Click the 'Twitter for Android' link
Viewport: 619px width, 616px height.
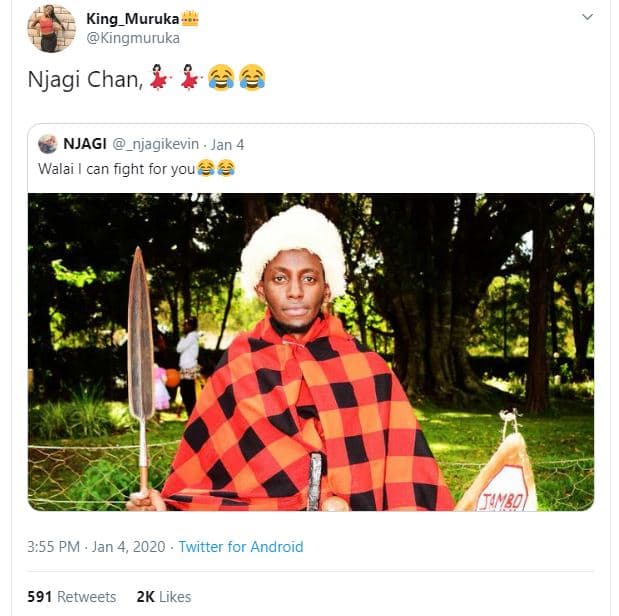tap(240, 547)
